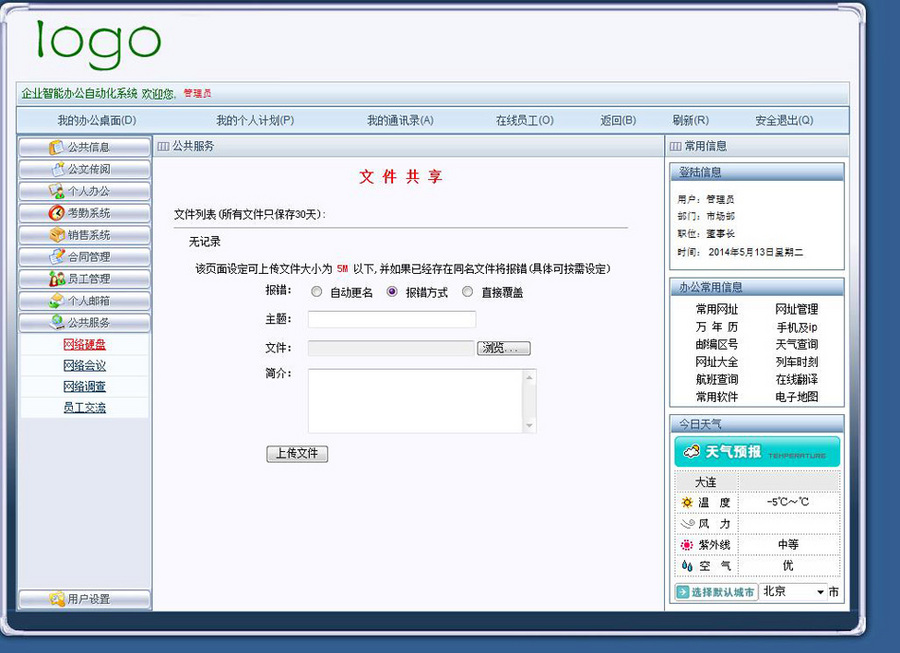900x653 pixels.
Task: Open the 考勤系统 (attendance system) sidebar icon
Action: click(x=84, y=213)
